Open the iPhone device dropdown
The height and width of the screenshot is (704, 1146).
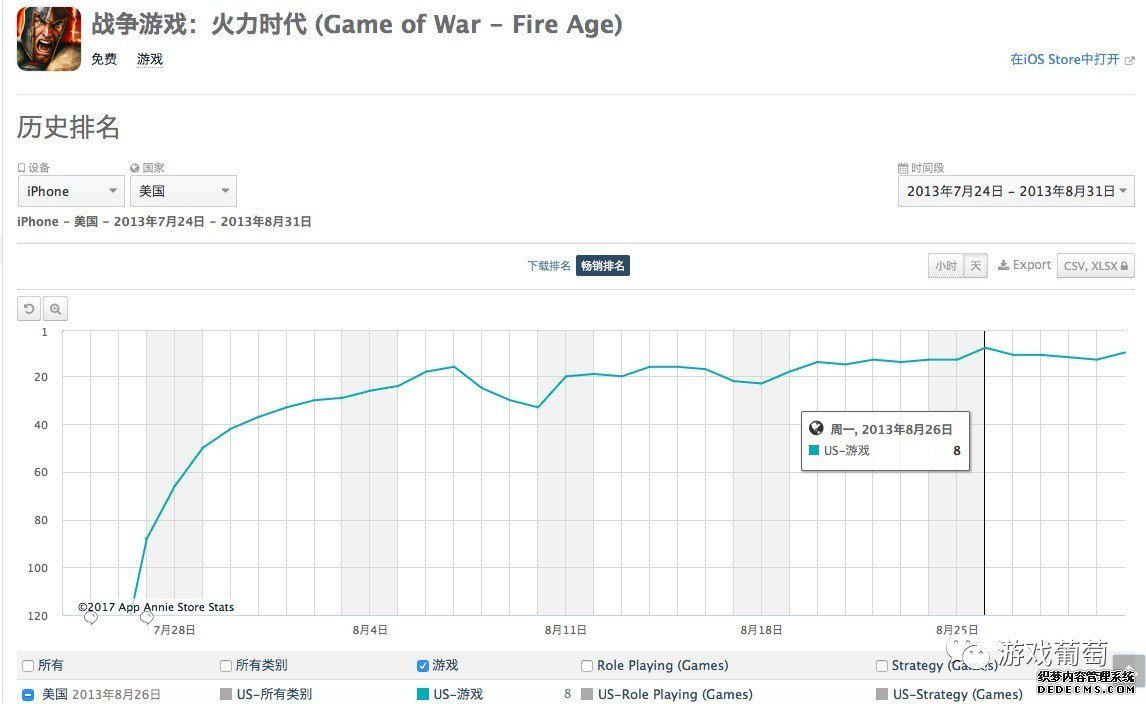(x=71, y=191)
